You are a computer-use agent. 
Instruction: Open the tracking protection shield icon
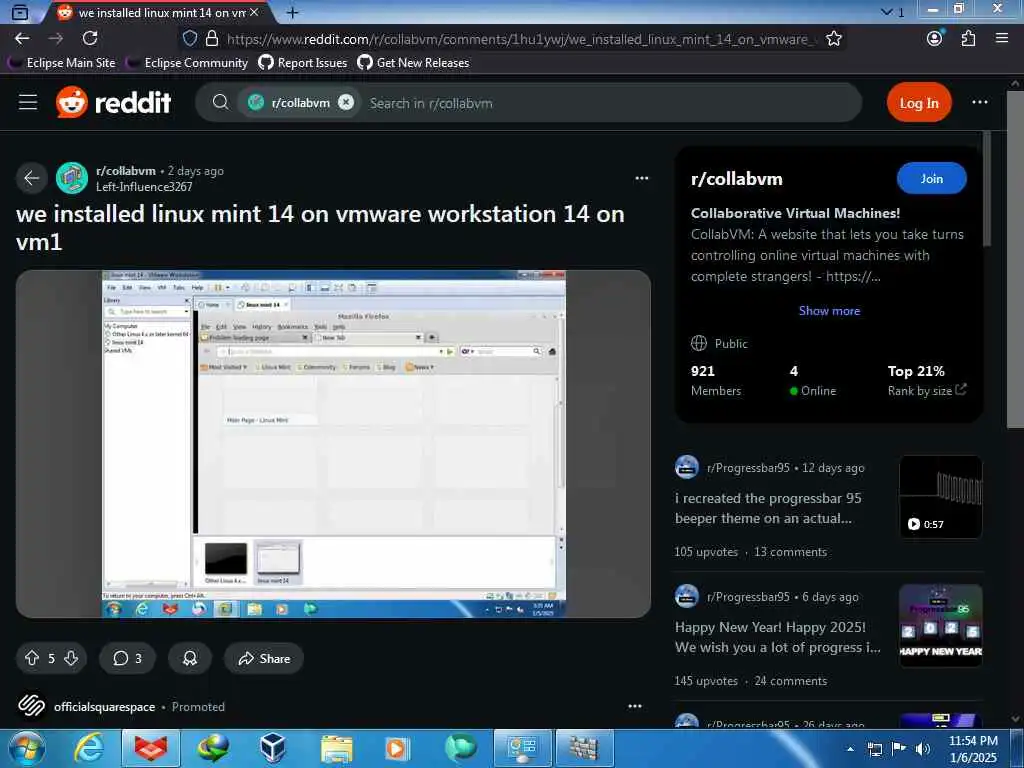[x=190, y=39]
